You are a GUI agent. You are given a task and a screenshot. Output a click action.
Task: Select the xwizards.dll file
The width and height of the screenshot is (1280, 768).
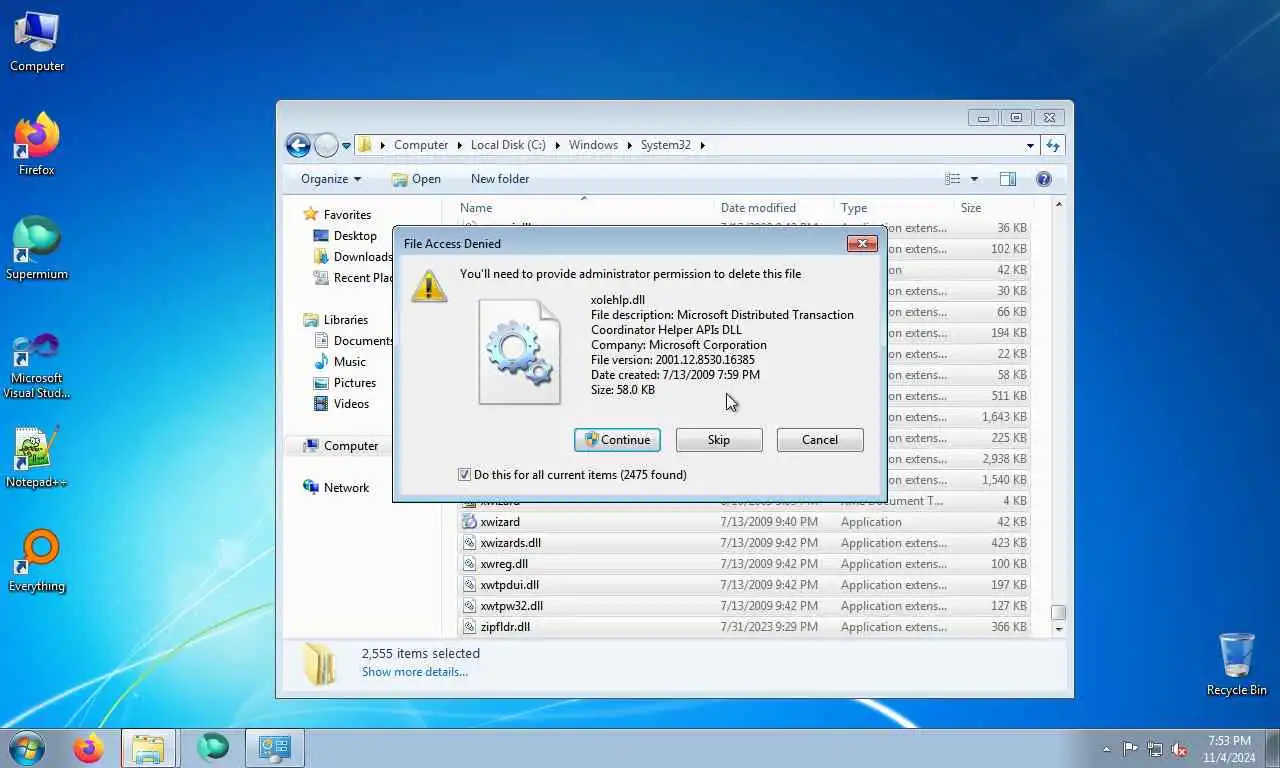click(744, 543)
